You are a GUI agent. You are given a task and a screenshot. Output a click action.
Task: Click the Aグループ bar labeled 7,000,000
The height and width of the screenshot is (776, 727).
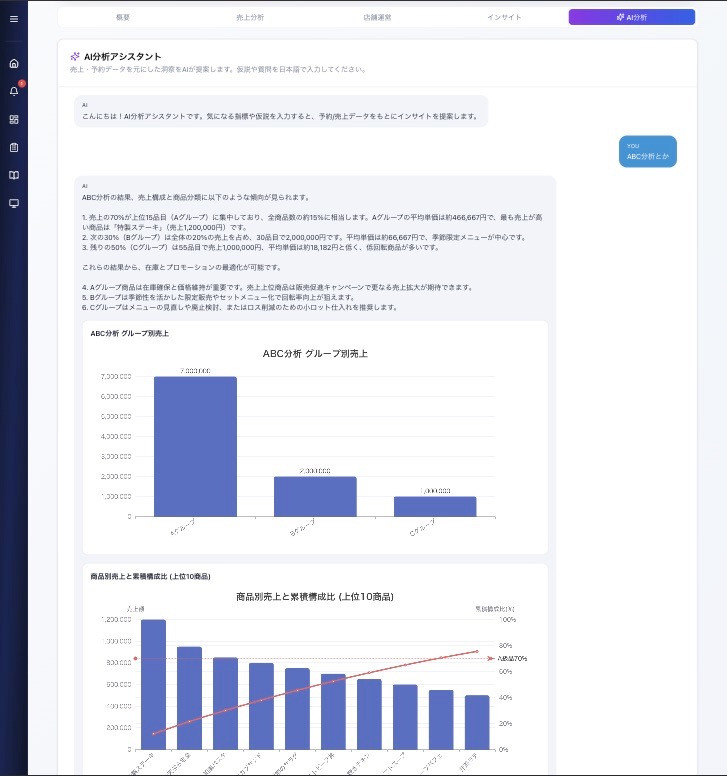[x=195, y=446]
